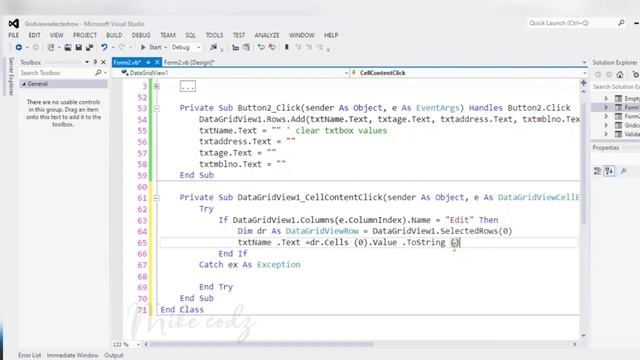
Task: Click the Undo toolbar icon
Action: click(104, 47)
